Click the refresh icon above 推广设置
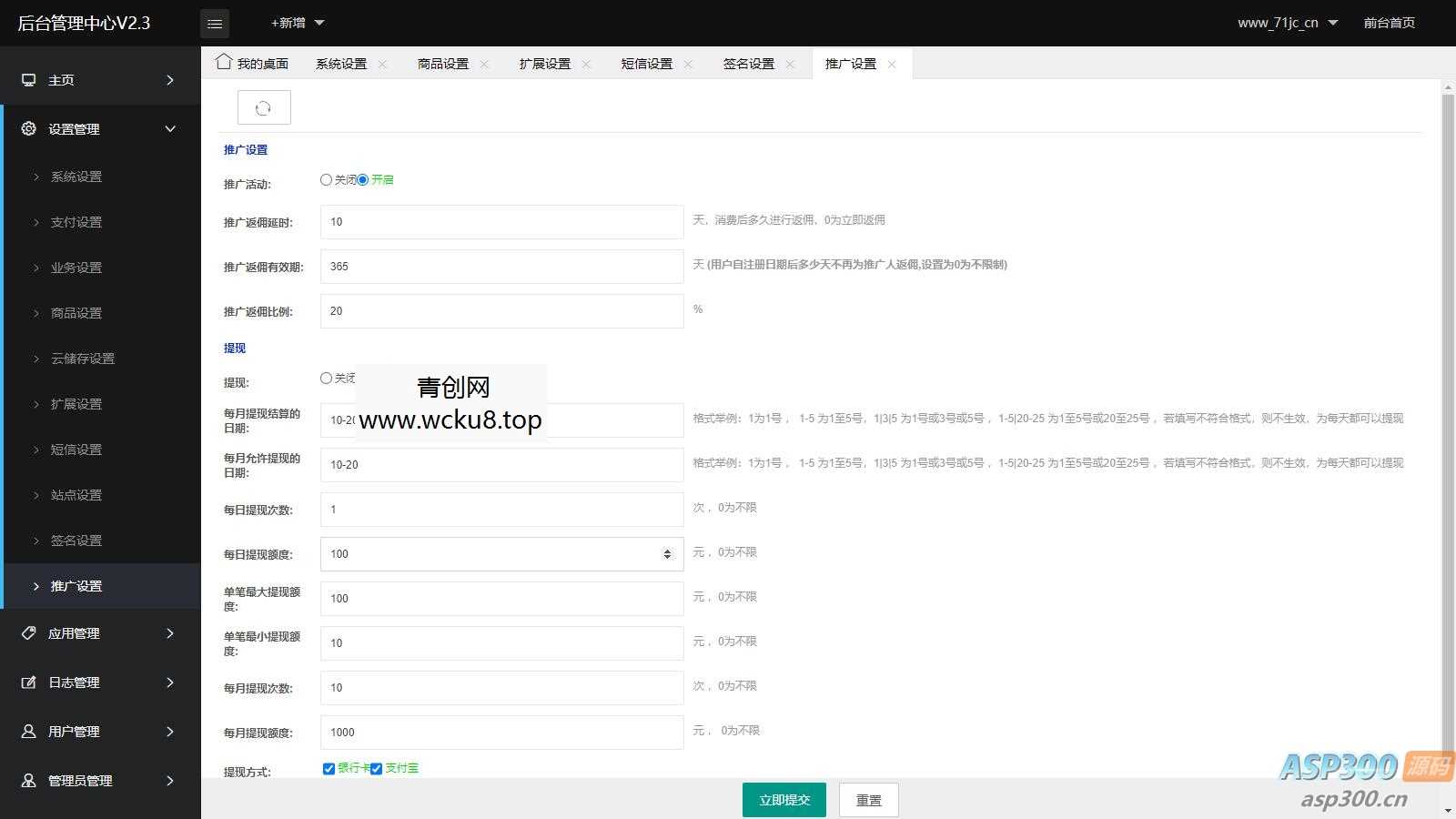Viewport: 1456px width, 819px height. click(263, 106)
